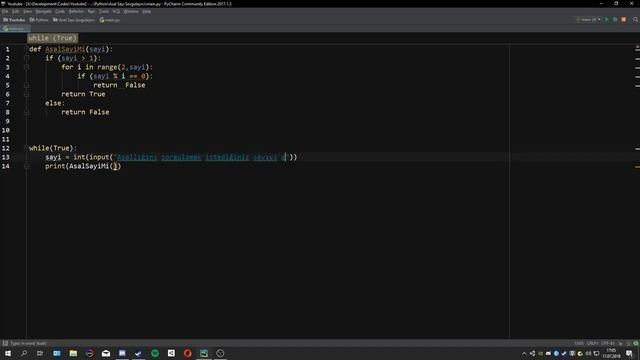
Task: Start debugging with the bug icon
Action: [615, 20]
